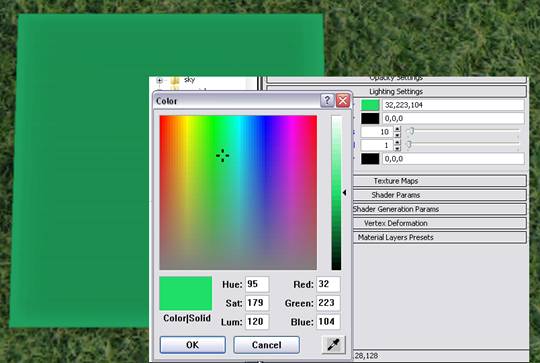Increase the value 10 spinner
Image resolution: width=540 pixels, height=363 pixels.
pos(397,129)
